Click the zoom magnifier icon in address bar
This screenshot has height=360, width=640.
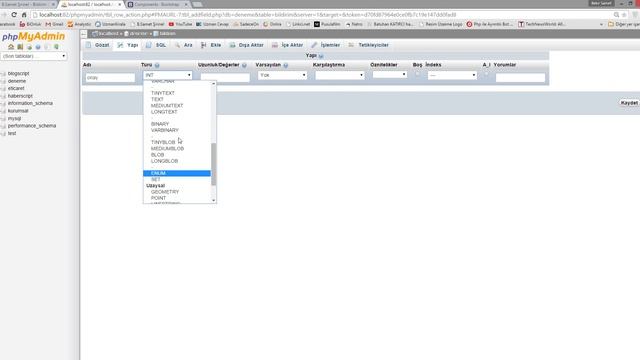[x=616, y=15]
